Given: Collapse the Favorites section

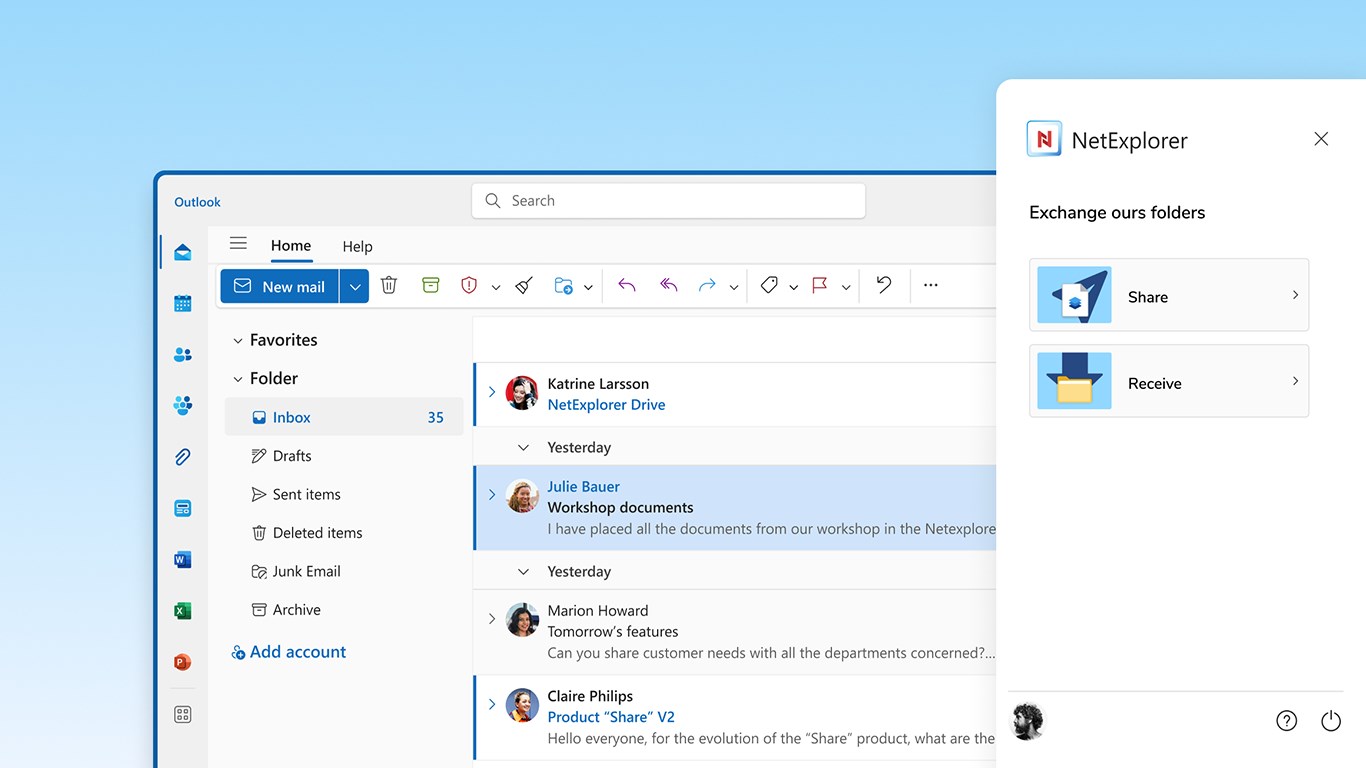Looking at the screenshot, I should pyautogui.click(x=238, y=341).
